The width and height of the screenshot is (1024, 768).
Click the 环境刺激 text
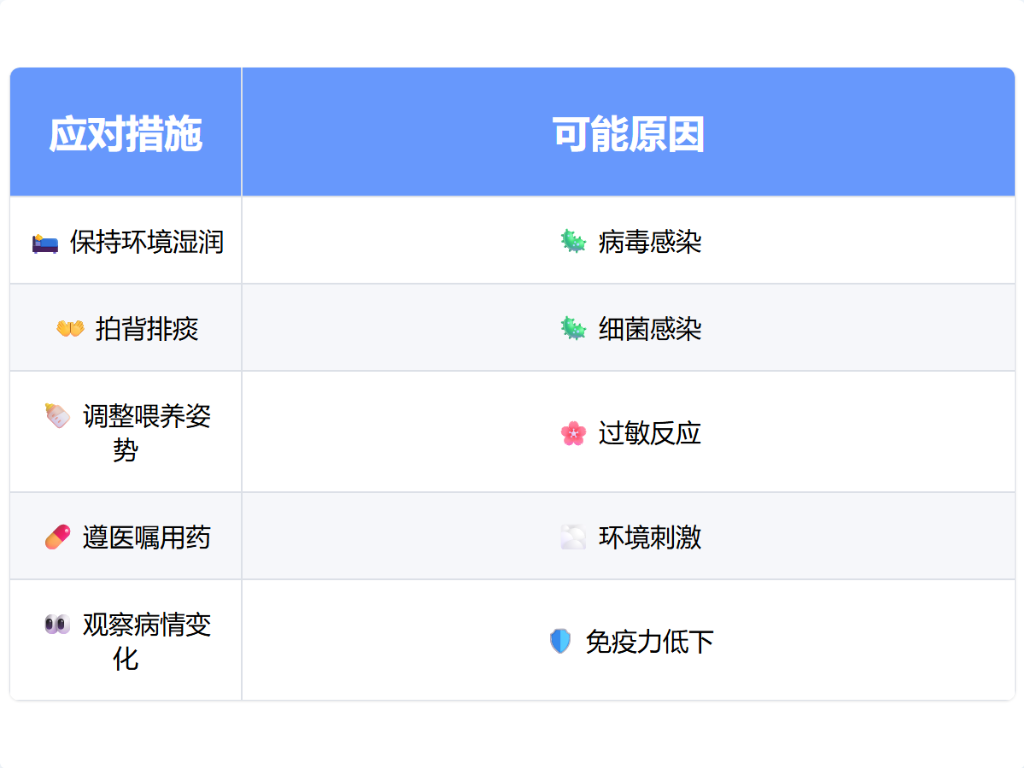(x=650, y=537)
